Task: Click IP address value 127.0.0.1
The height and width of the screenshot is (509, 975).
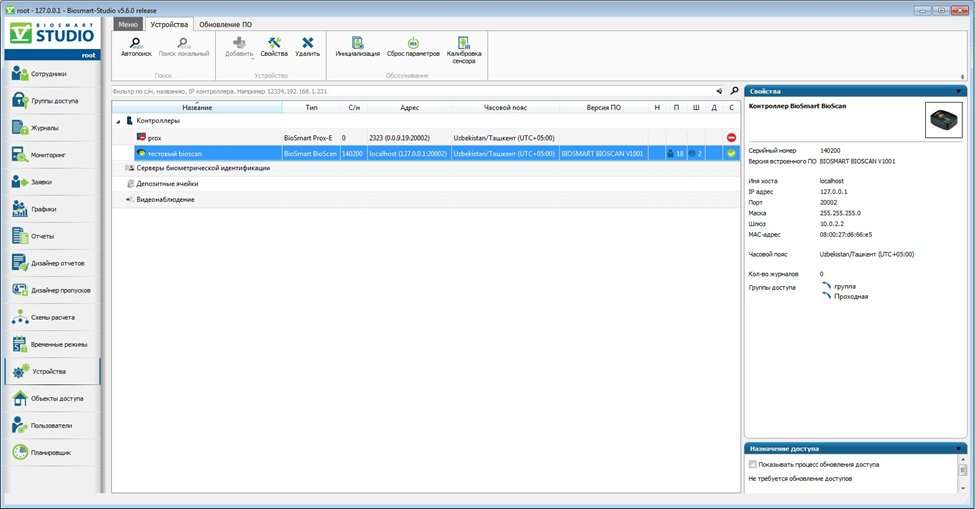Action: tap(833, 192)
